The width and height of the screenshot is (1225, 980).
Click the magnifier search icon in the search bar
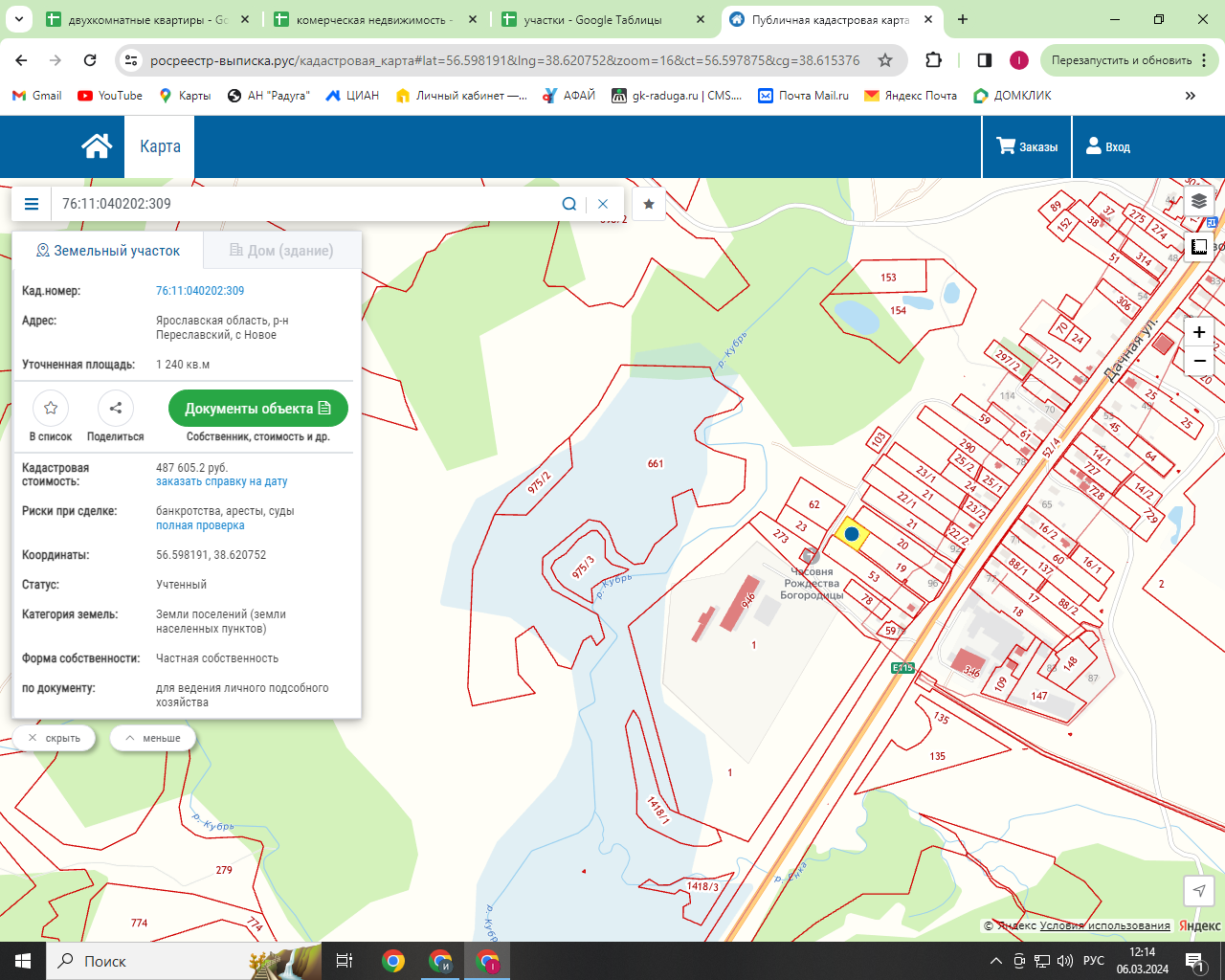coord(568,204)
